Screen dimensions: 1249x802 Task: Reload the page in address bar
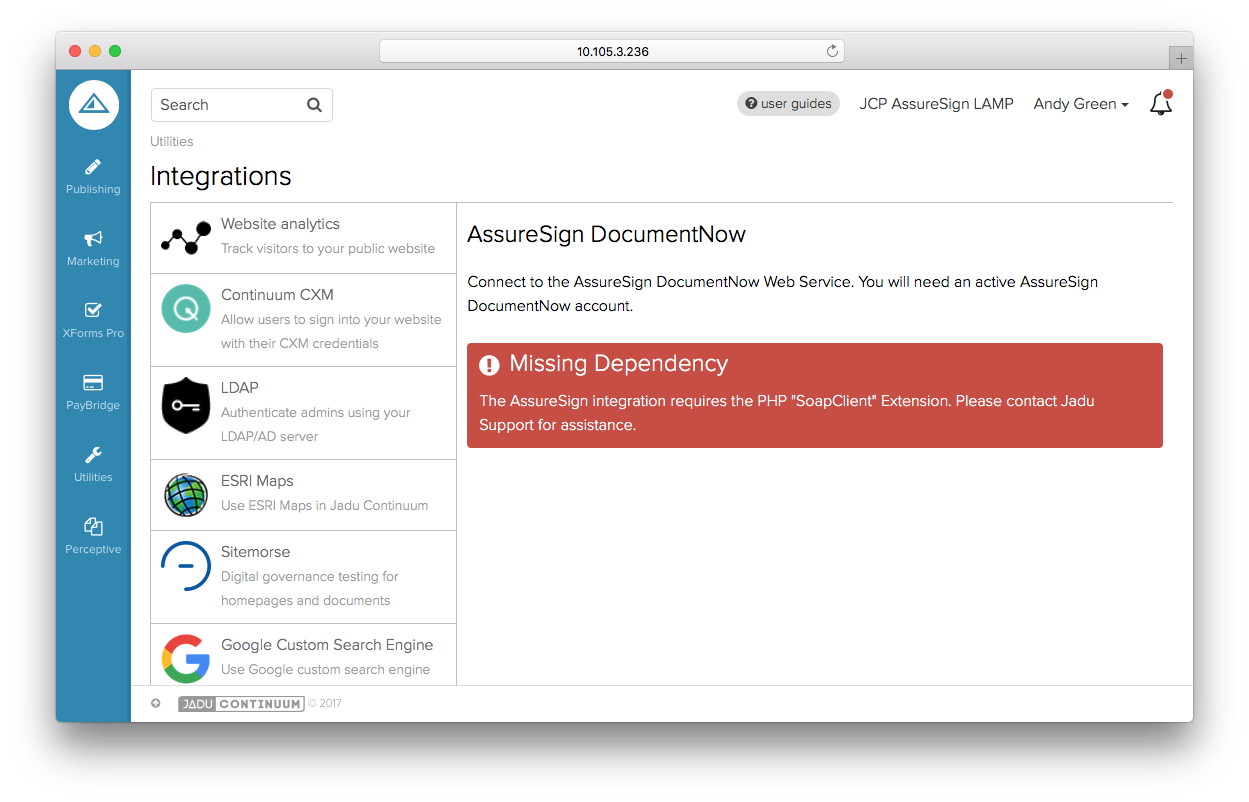[832, 51]
